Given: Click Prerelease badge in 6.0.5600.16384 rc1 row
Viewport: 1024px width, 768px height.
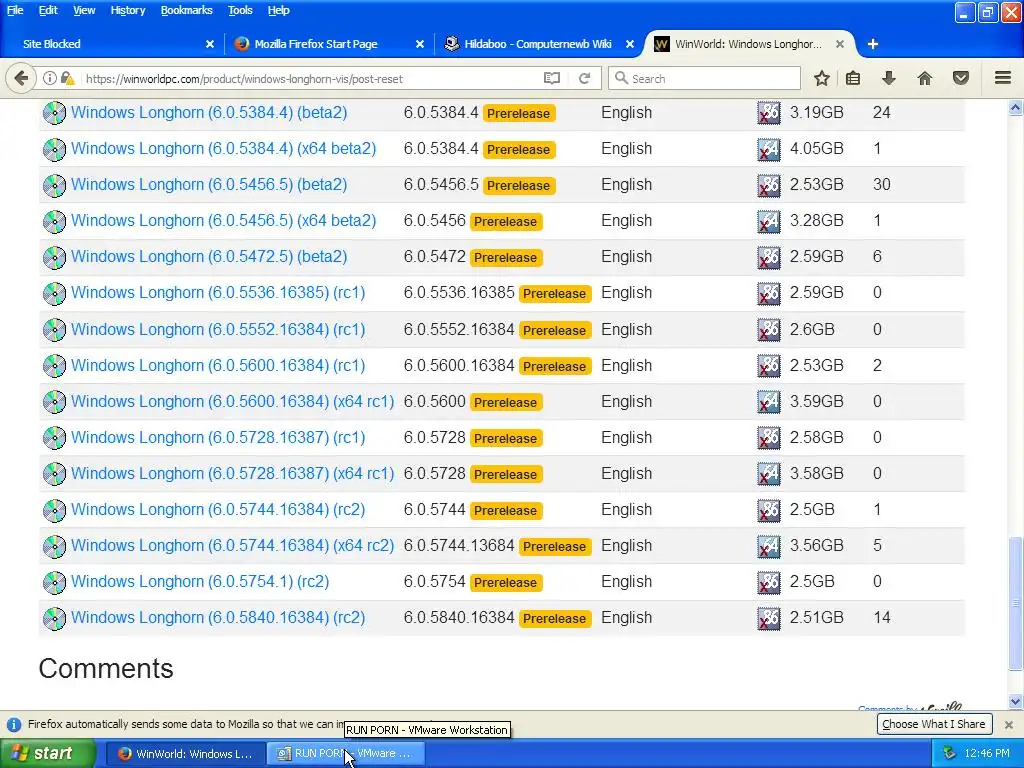Looking at the screenshot, I should (554, 366).
